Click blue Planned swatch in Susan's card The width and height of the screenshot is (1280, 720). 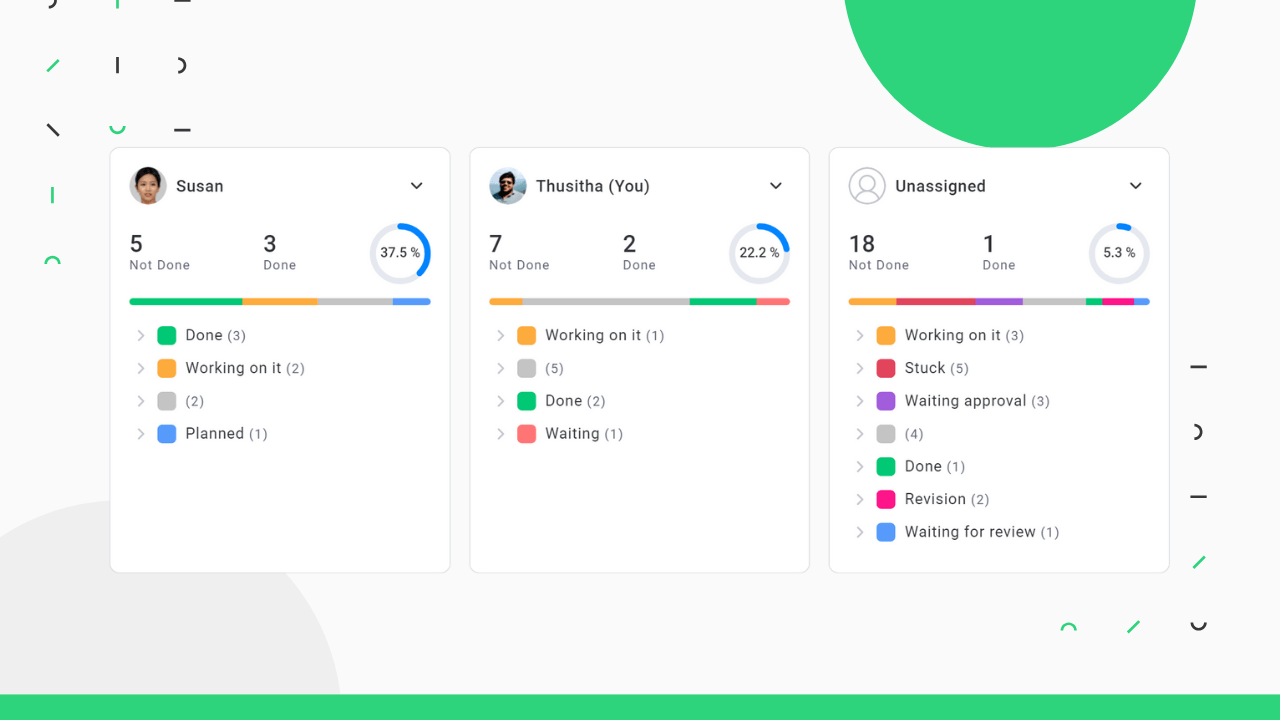167,434
